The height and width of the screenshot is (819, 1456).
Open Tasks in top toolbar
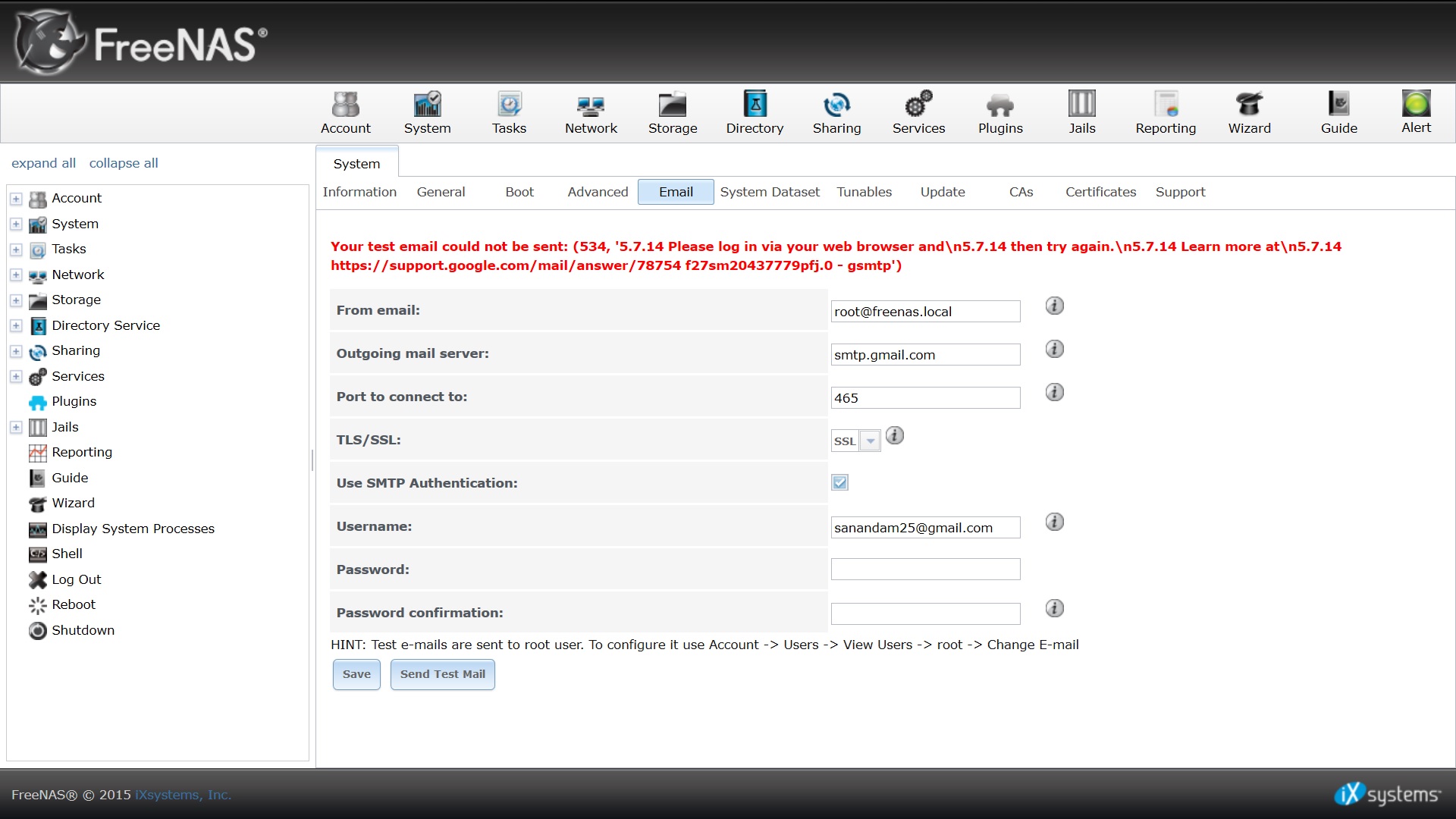pos(509,113)
